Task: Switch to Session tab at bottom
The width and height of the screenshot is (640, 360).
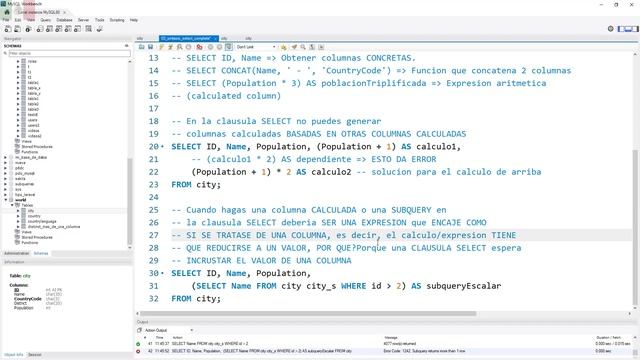Action: click(35, 355)
